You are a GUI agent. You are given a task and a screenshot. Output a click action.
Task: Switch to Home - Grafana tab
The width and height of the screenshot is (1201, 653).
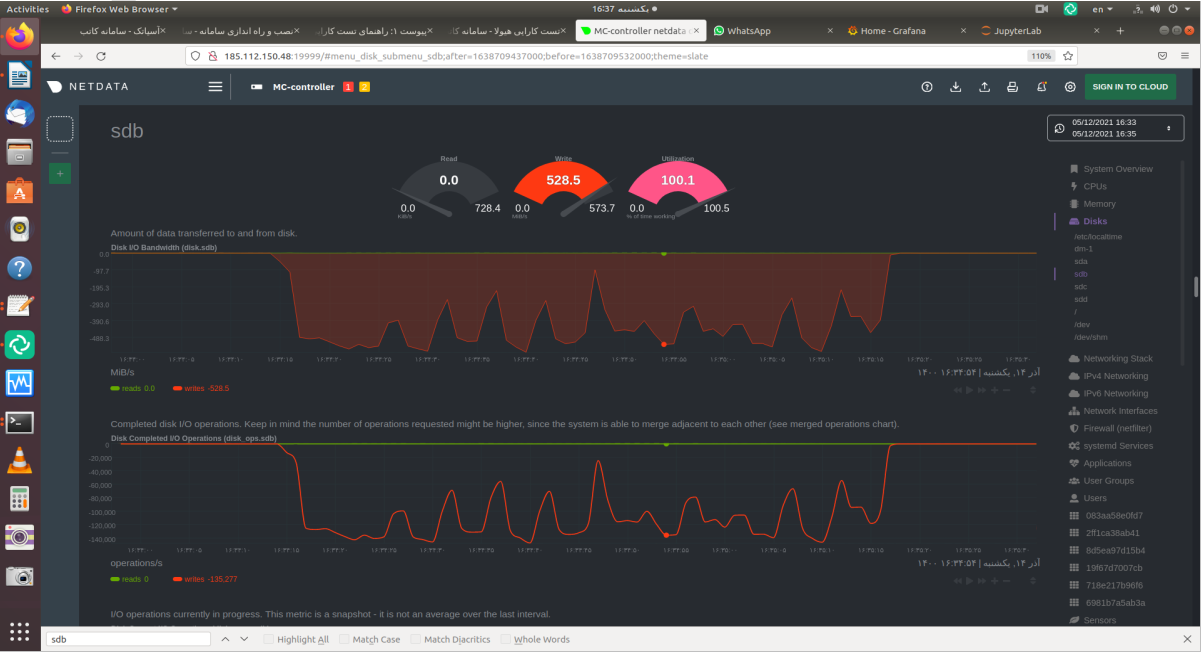[900, 31]
